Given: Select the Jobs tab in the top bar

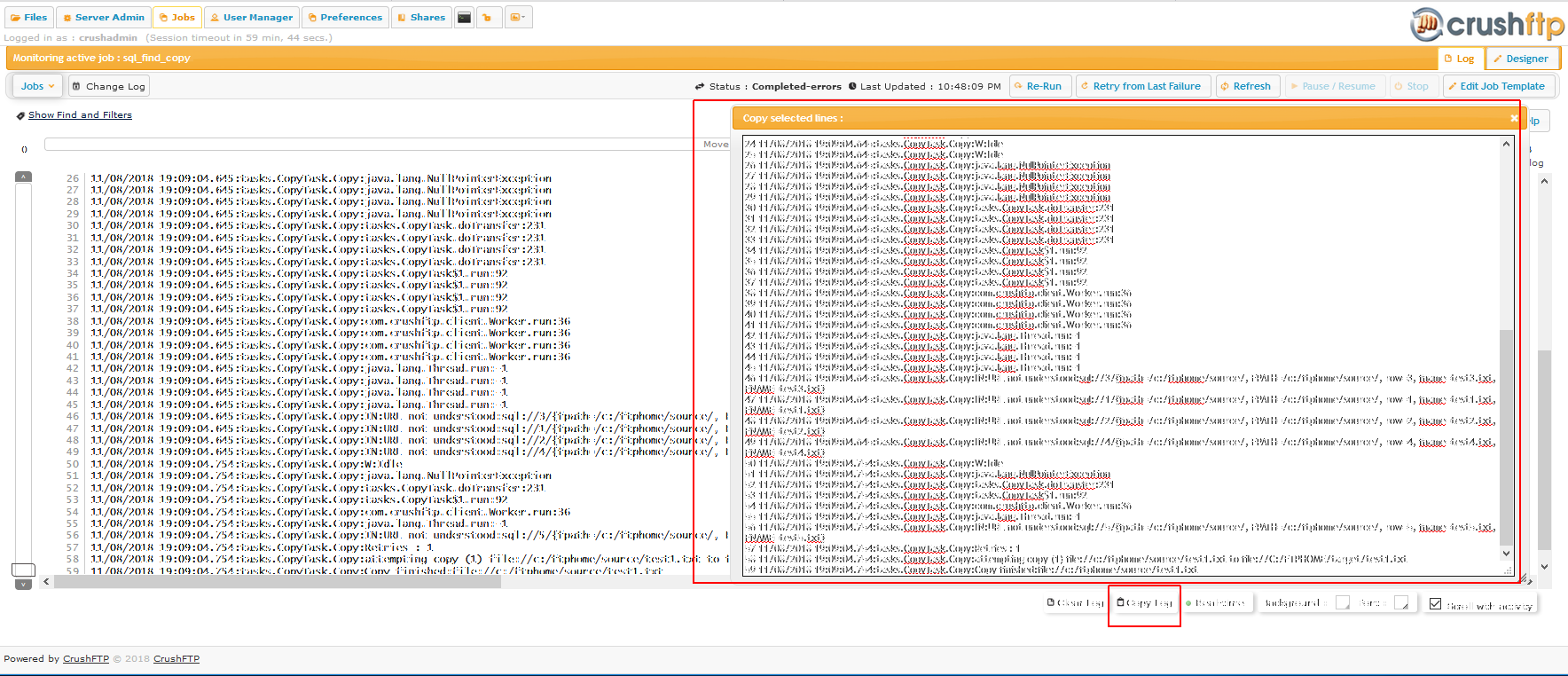Looking at the screenshot, I should [x=177, y=17].
